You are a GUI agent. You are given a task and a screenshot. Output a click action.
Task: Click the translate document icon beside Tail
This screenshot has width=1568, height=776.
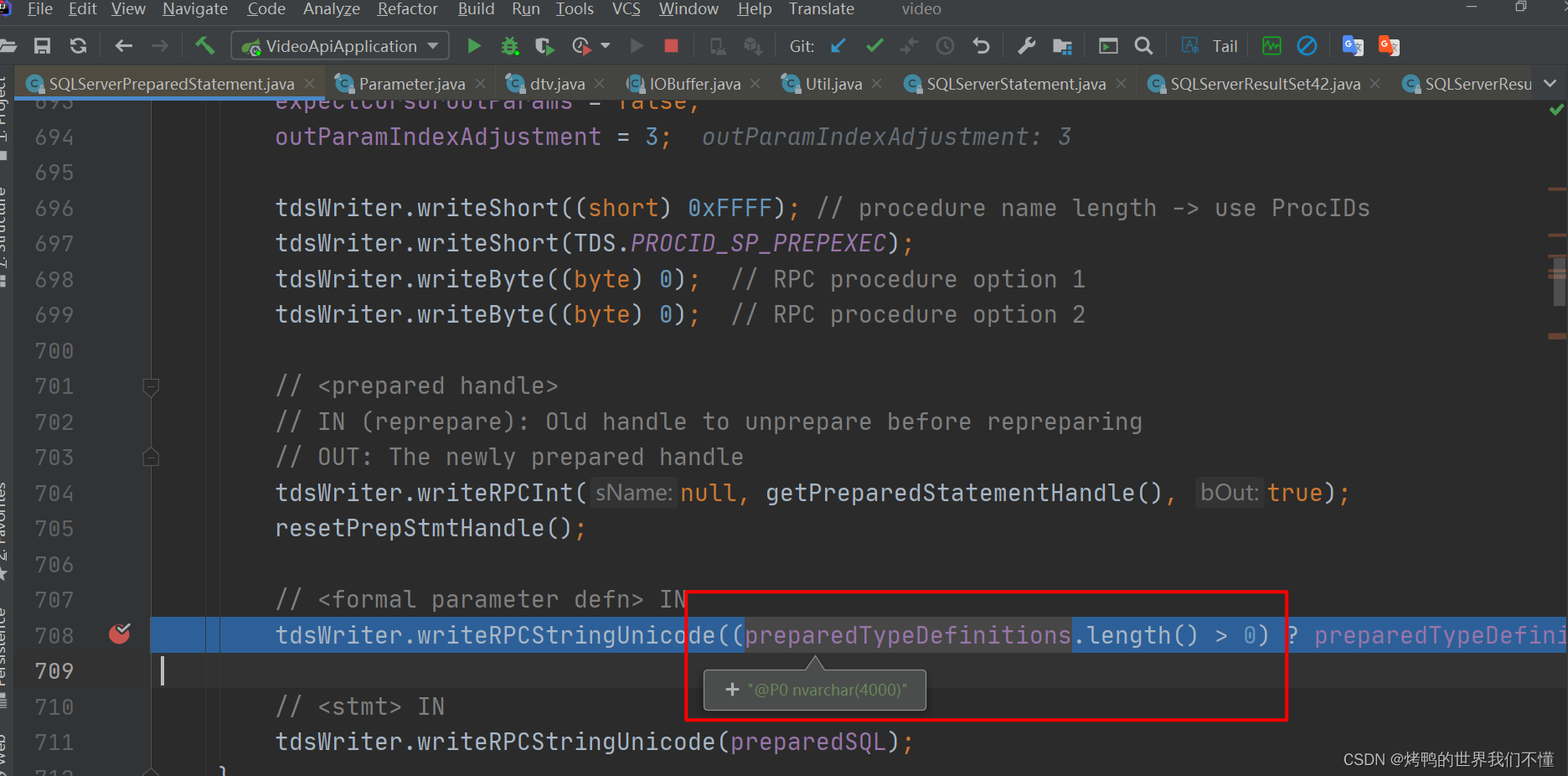(1189, 46)
